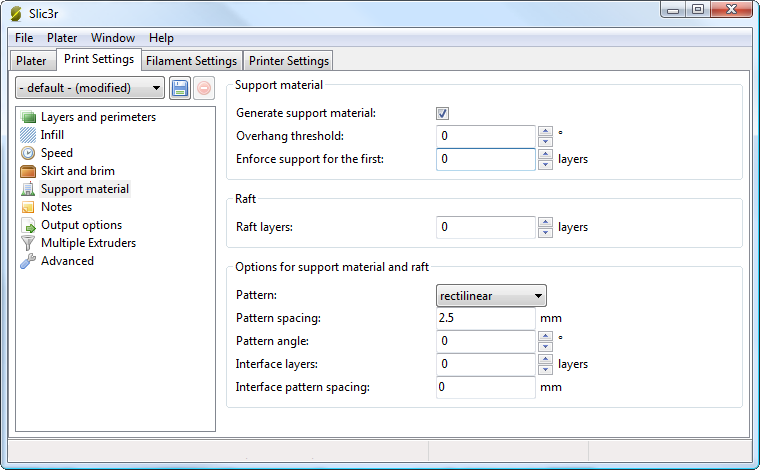Select Notes page
This screenshot has height=470, width=760.
(x=57, y=207)
